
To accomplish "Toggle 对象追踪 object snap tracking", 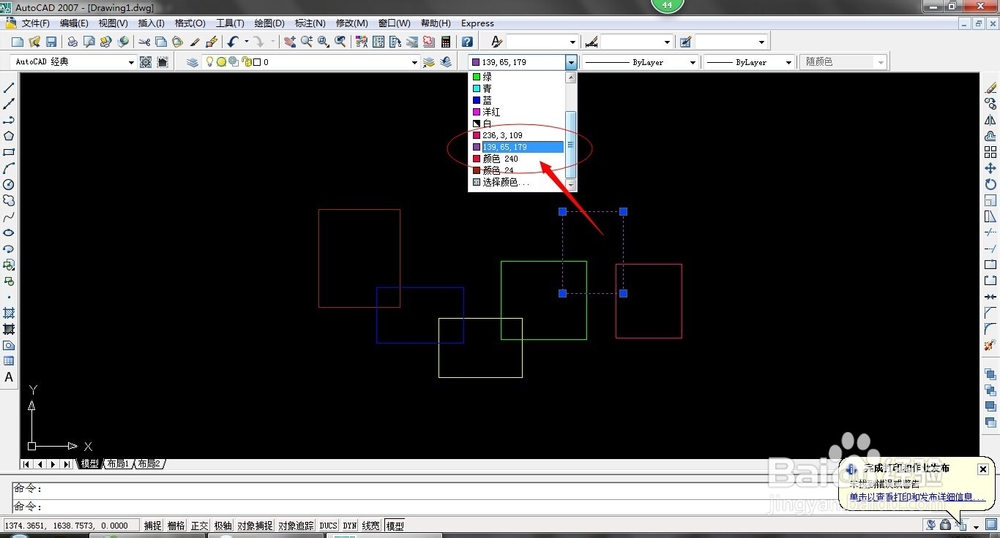I will click(296, 526).
